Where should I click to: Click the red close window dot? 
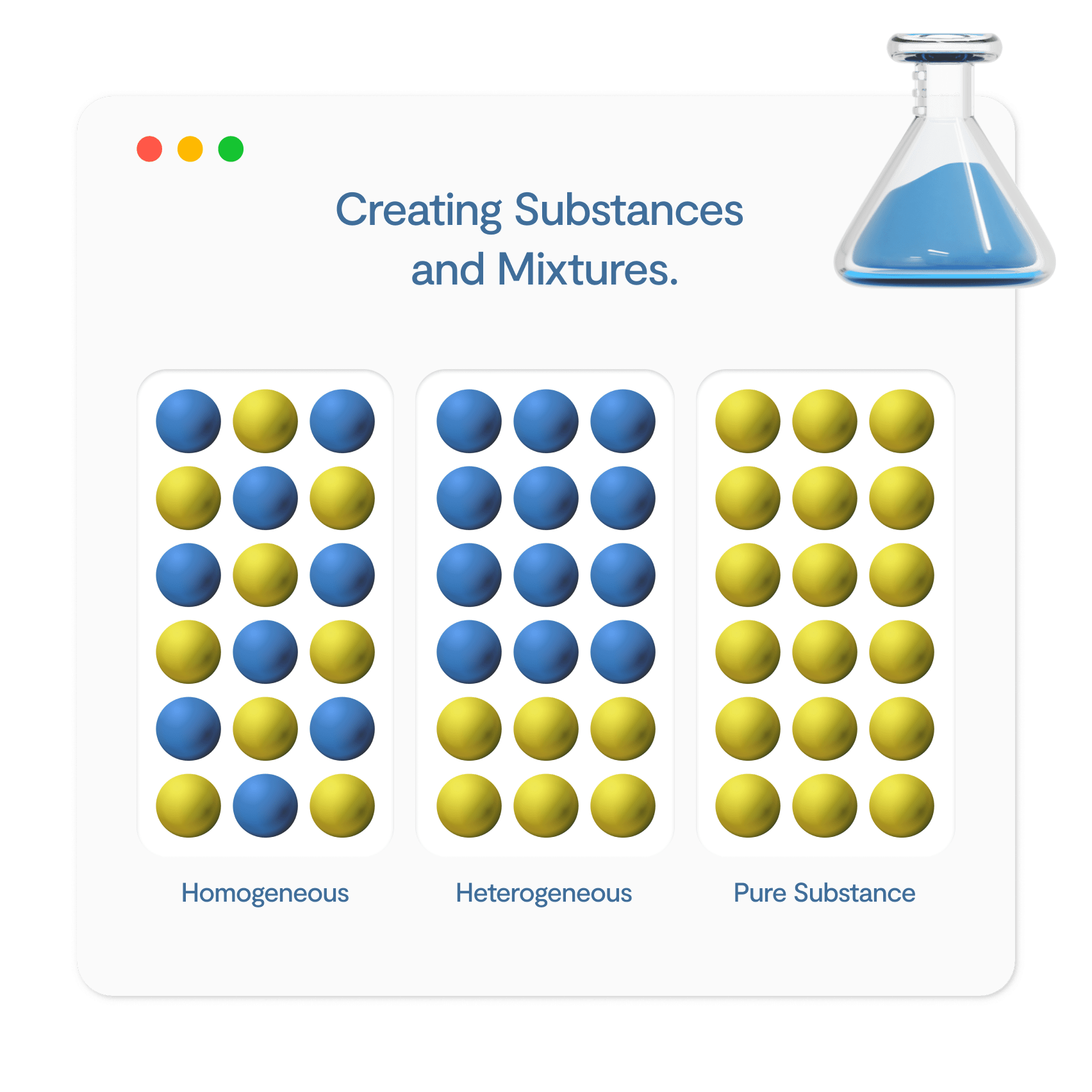pyautogui.click(x=149, y=149)
